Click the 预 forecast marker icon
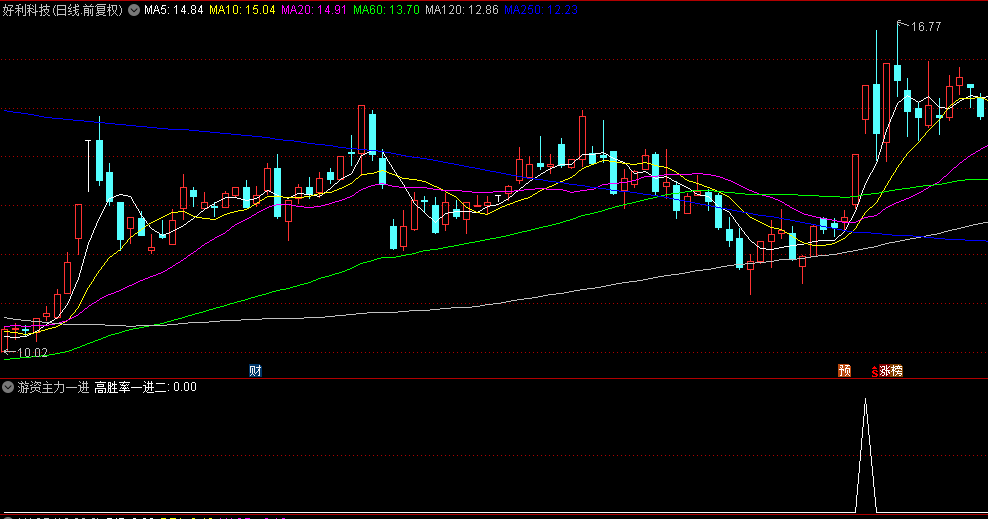The width and height of the screenshot is (988, 519). pyautogui.click(x=844, y=371)
